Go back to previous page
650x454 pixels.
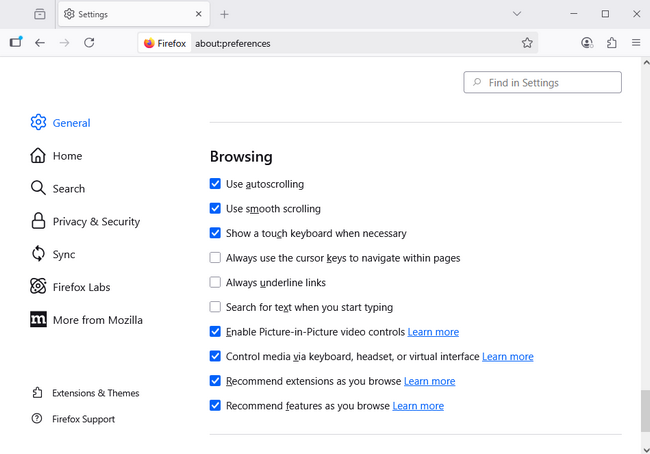click(40, 43)
